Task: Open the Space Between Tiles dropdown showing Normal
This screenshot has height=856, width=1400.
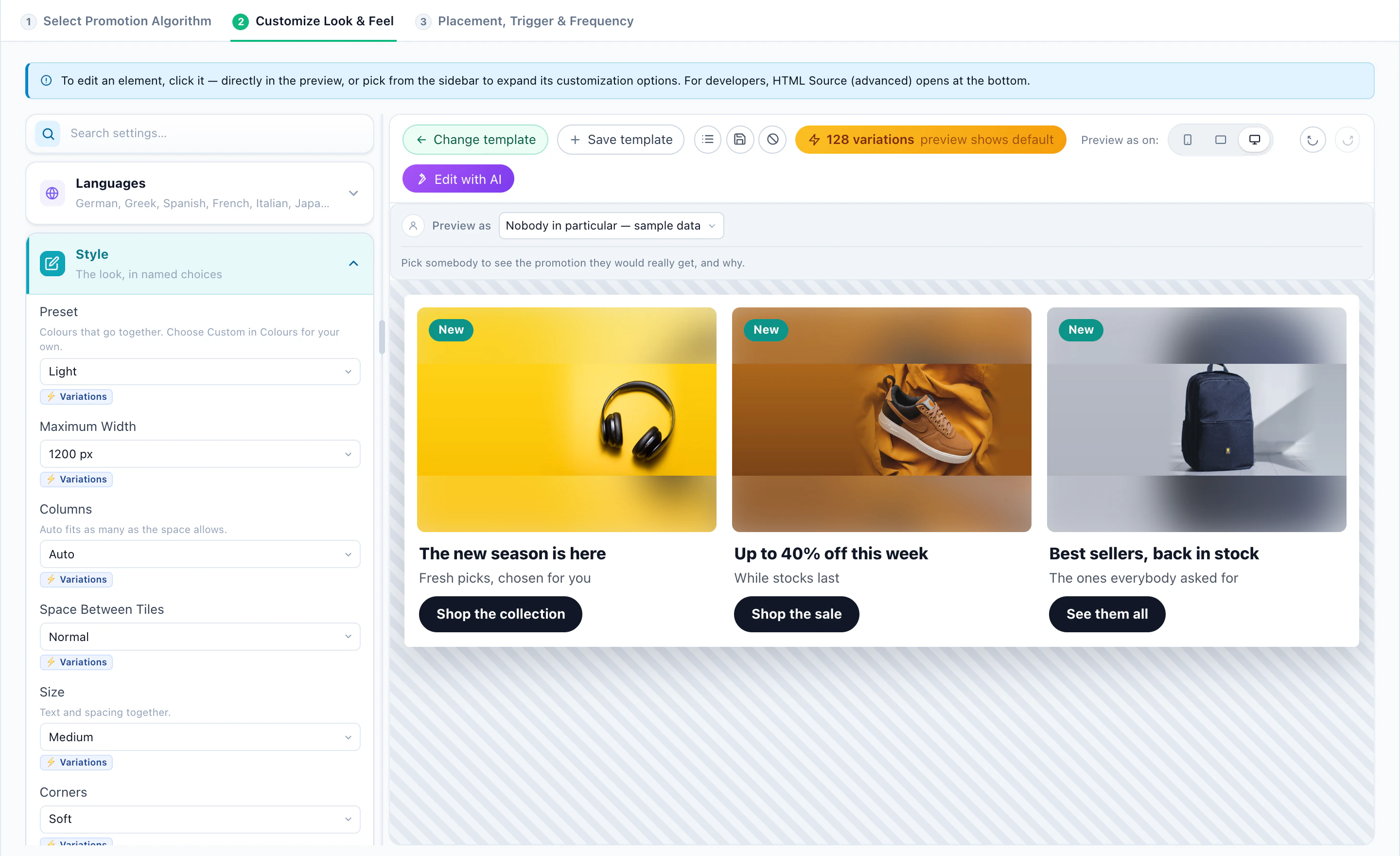Action: pyautogui.click(x=200, y=637)
